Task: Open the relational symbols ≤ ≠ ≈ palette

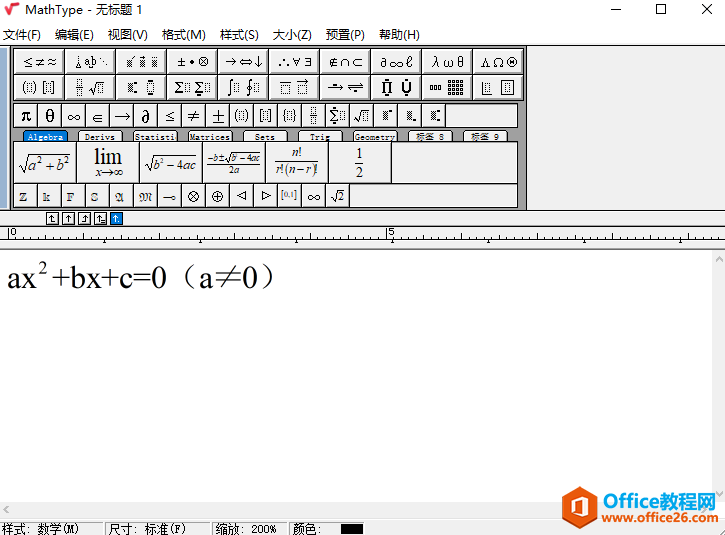Action: point(40,61)
